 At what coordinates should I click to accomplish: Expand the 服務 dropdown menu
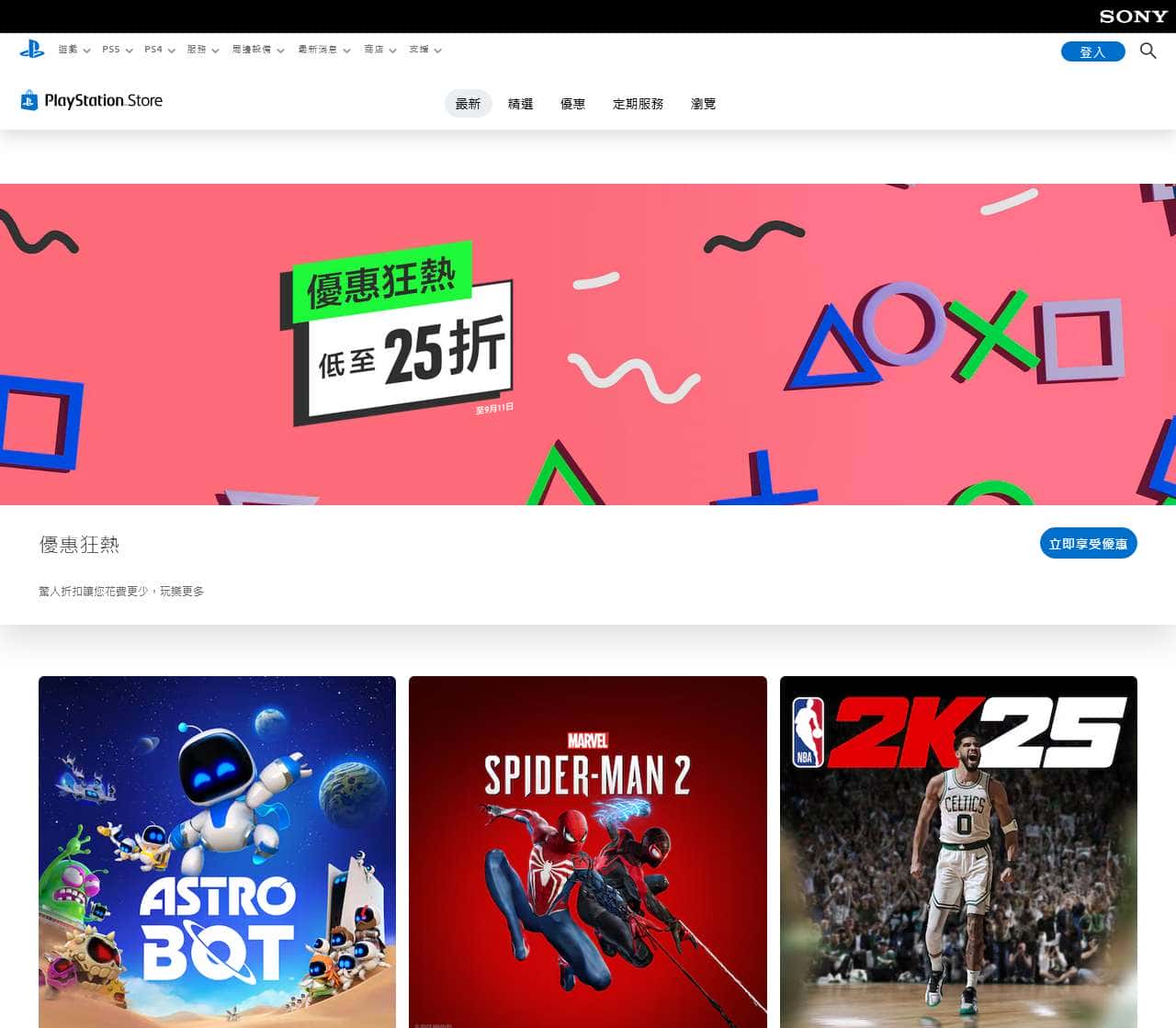click(203, 50)
